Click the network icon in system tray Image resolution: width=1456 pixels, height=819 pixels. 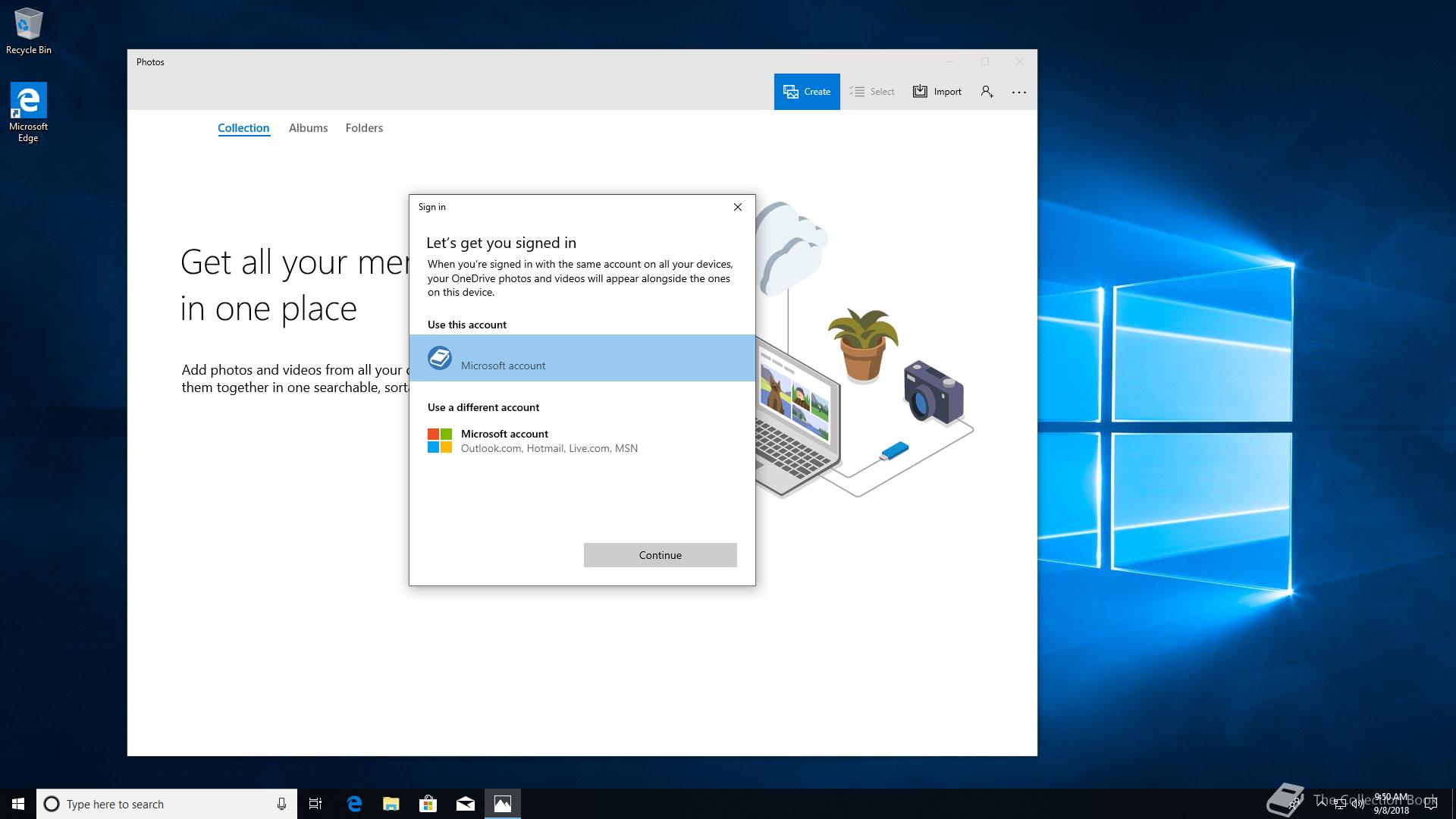point(1340,804)
